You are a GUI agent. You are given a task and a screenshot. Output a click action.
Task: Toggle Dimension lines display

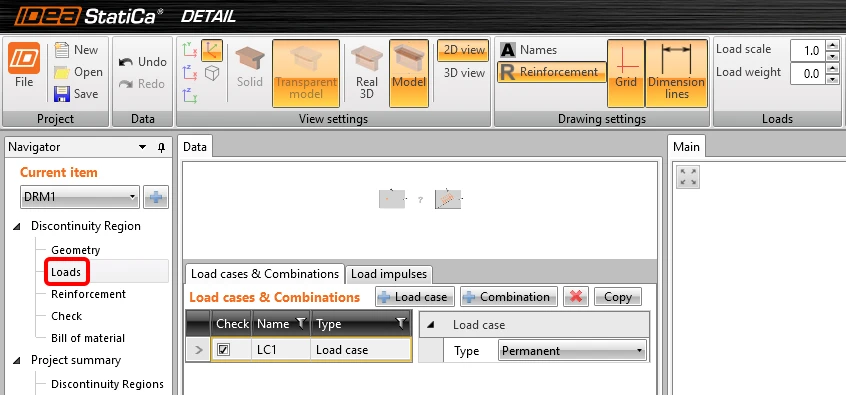click(x=677, y=73)
